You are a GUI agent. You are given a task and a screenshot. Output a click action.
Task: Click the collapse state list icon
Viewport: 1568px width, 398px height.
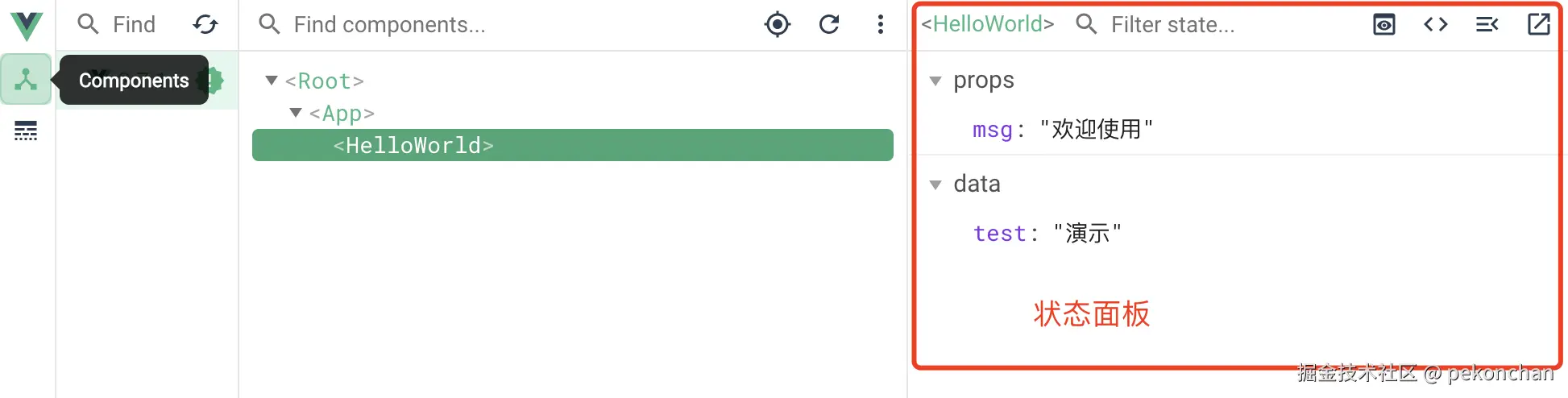[1487, 25]
